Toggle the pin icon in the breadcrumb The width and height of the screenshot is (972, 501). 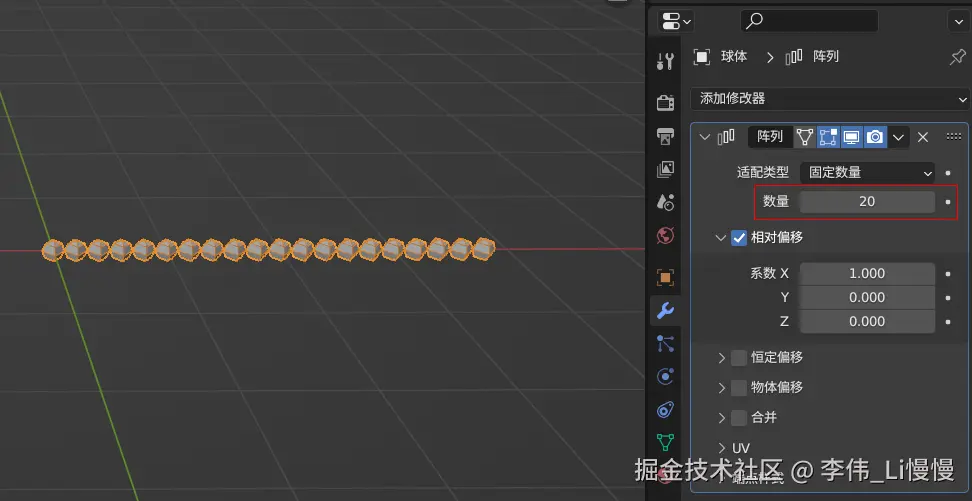[x=957, y=57]
